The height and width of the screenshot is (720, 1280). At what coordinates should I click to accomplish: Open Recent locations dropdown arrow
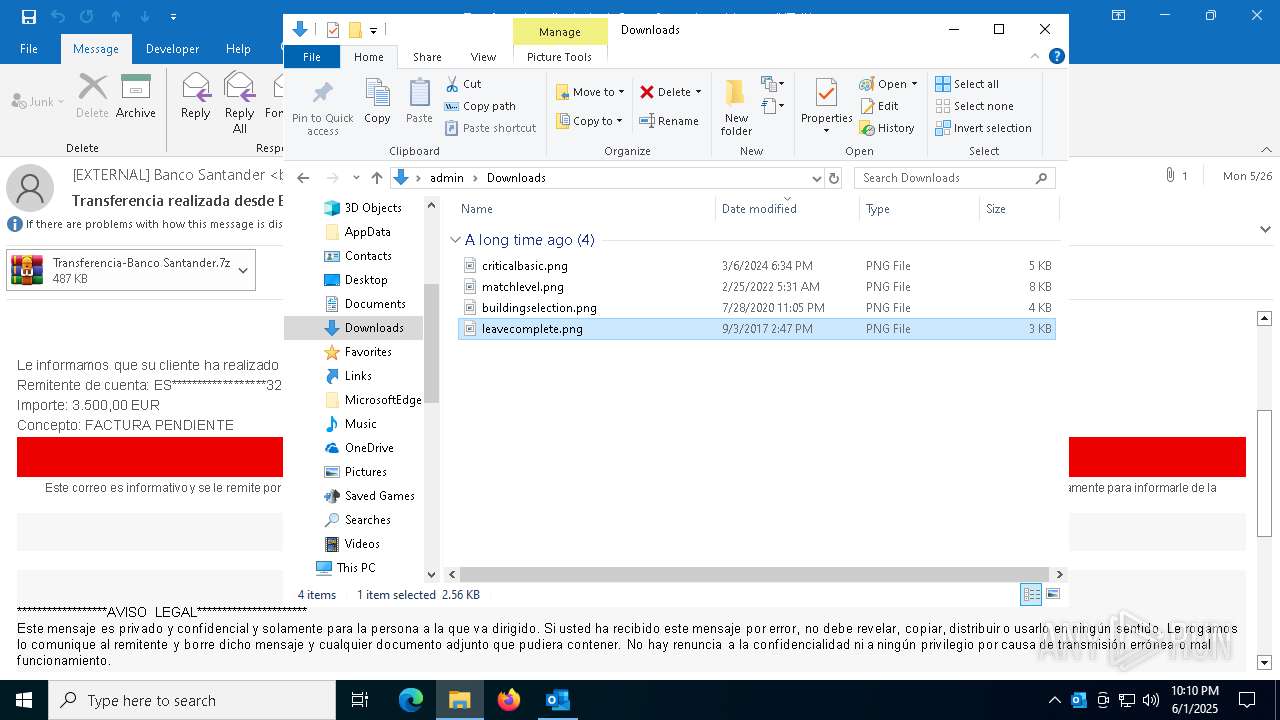tap(356, 178)
